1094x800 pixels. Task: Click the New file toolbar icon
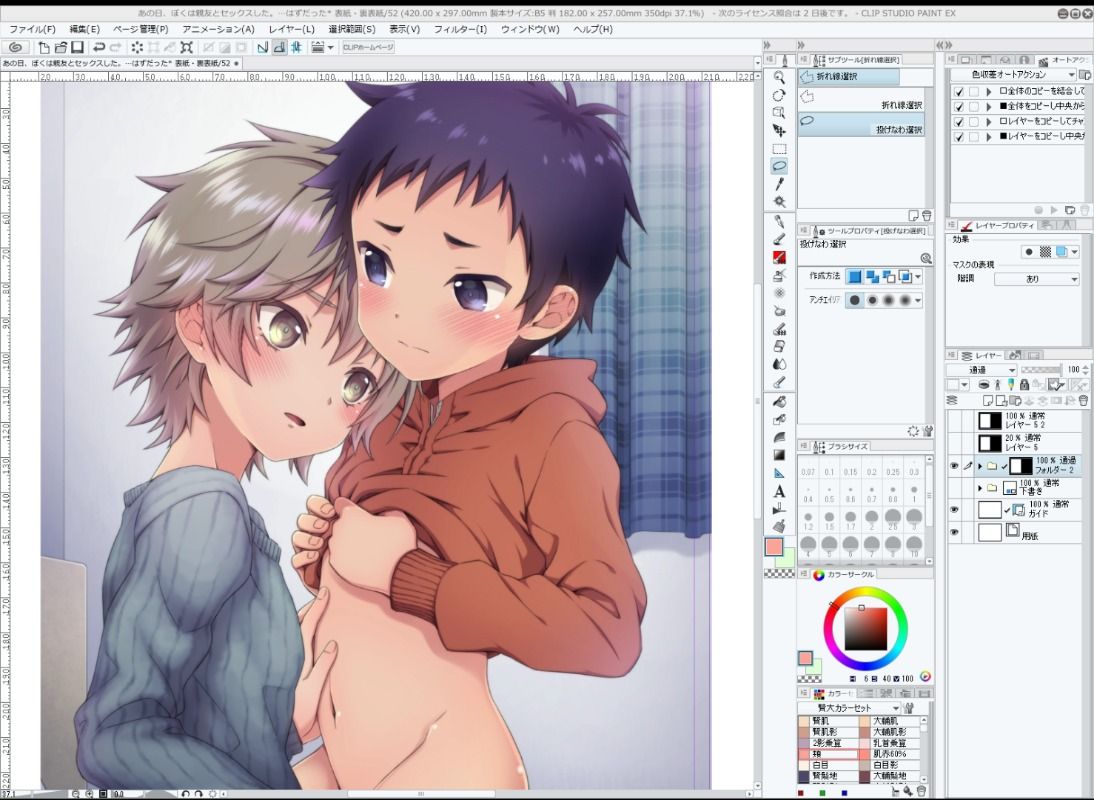click(x=44, y=47)
